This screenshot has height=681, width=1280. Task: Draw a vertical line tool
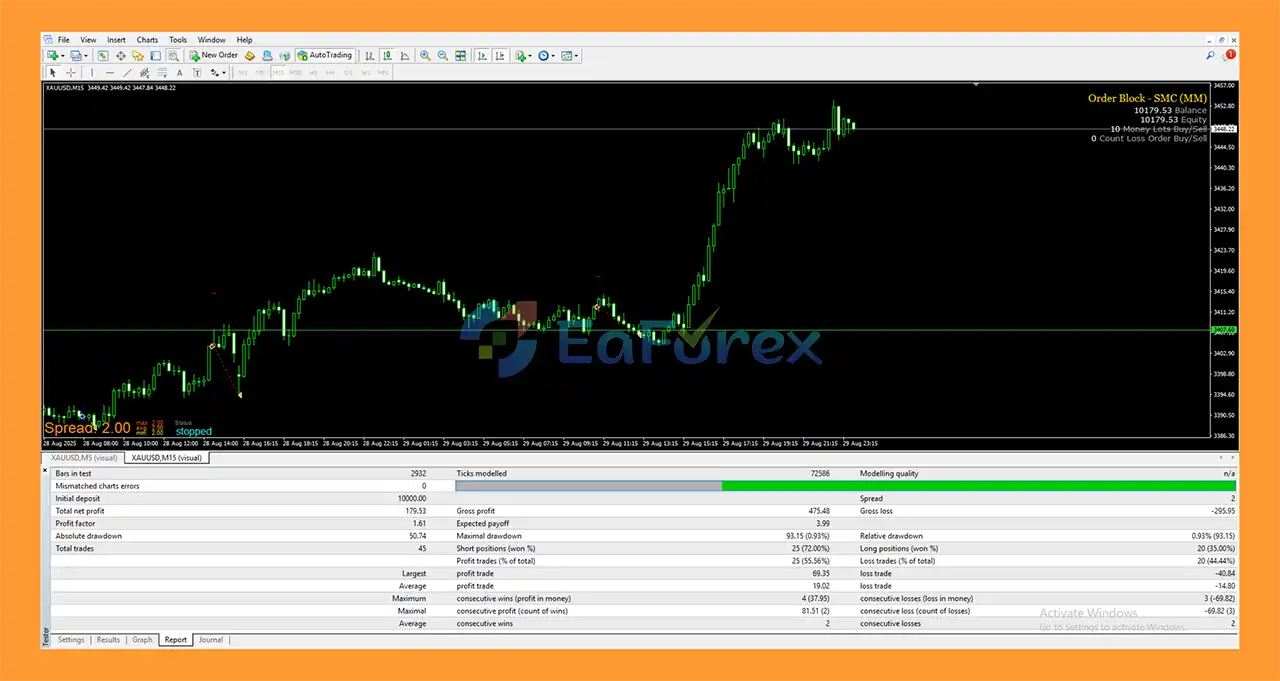(92, 73)
